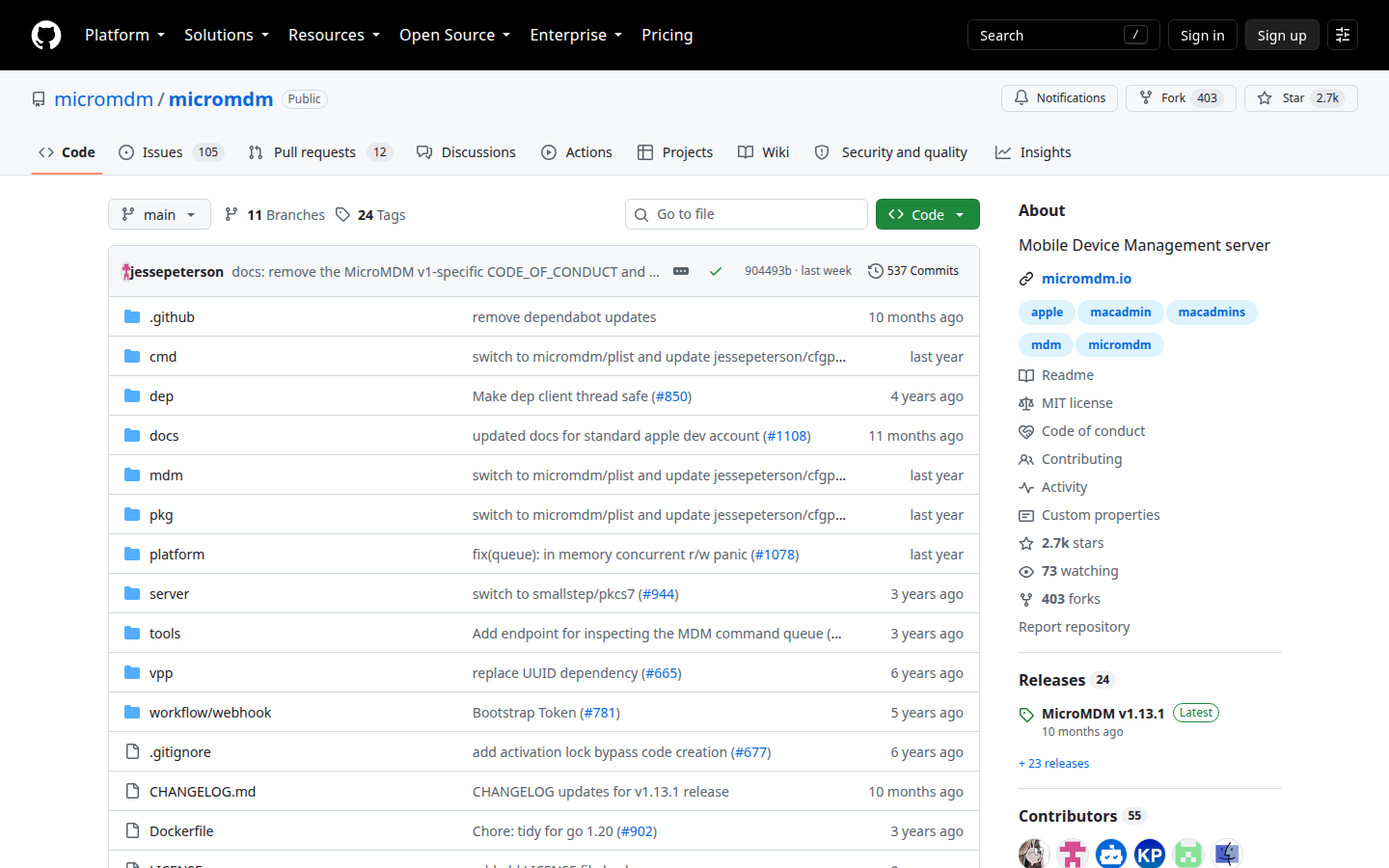The image size is (1389, 868).
Task: Visit micromdm.io website link
Action: 1086,279
